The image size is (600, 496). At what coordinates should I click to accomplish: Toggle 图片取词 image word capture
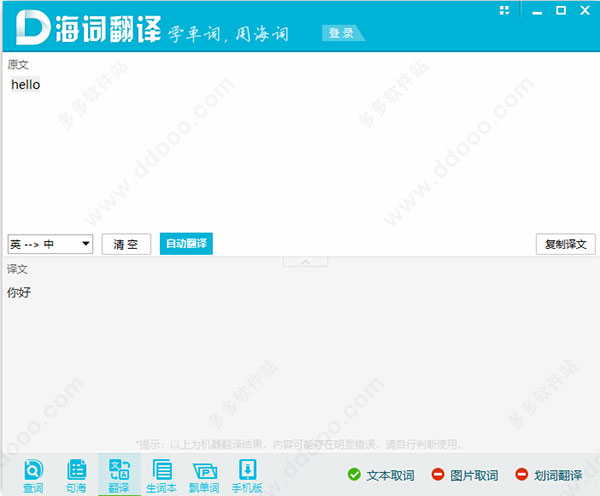click(465, 475)
